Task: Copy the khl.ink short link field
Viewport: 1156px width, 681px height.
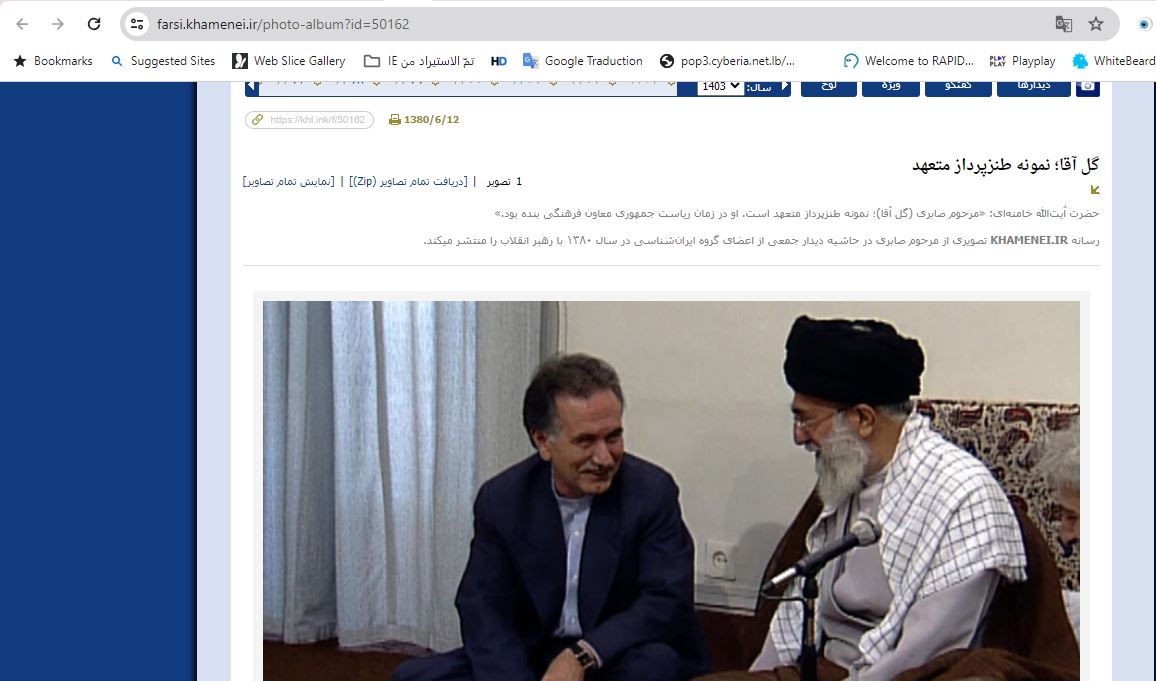Action: 310,119
